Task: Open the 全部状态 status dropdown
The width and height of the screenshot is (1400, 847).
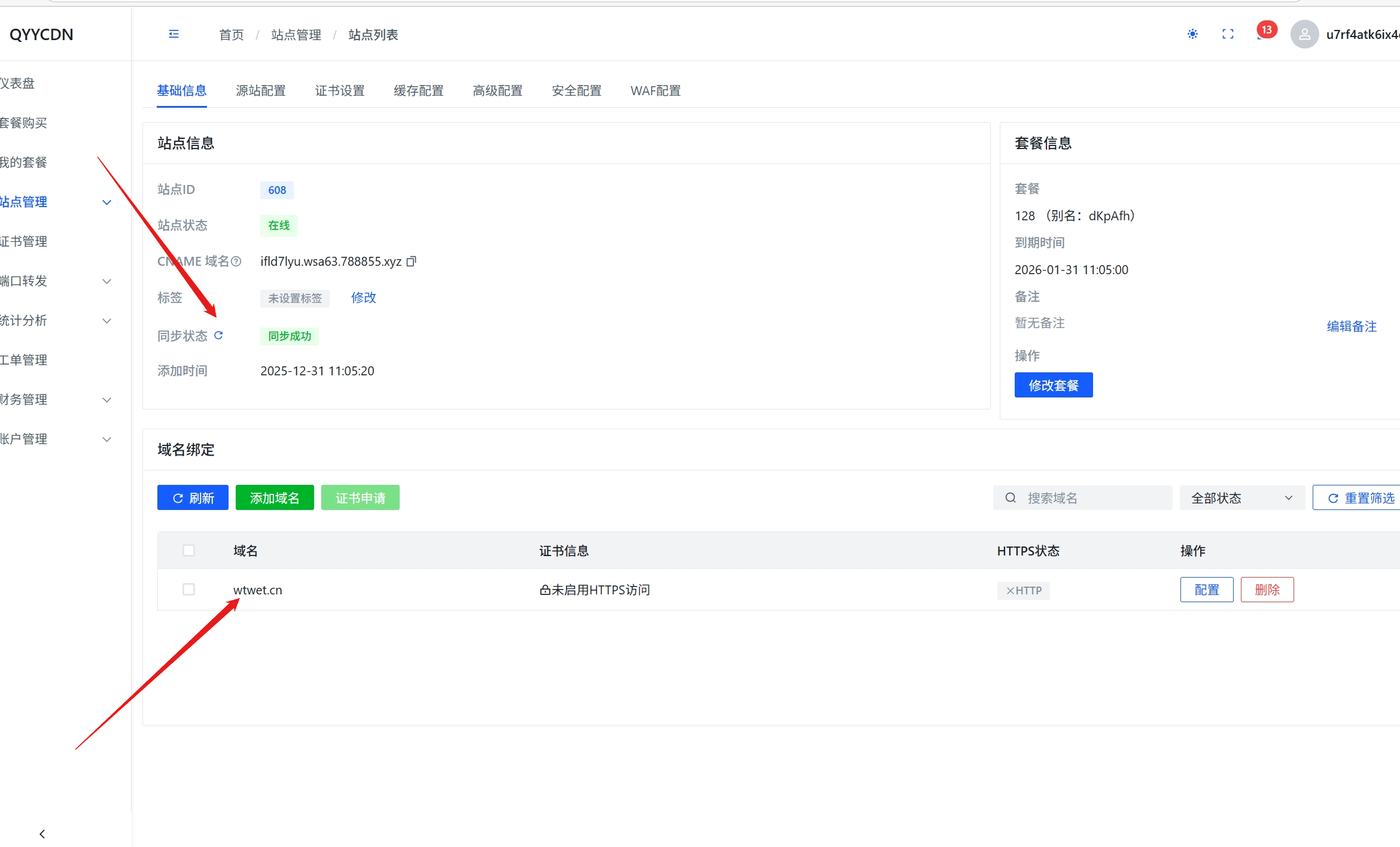Action: tap(1241, 498)
